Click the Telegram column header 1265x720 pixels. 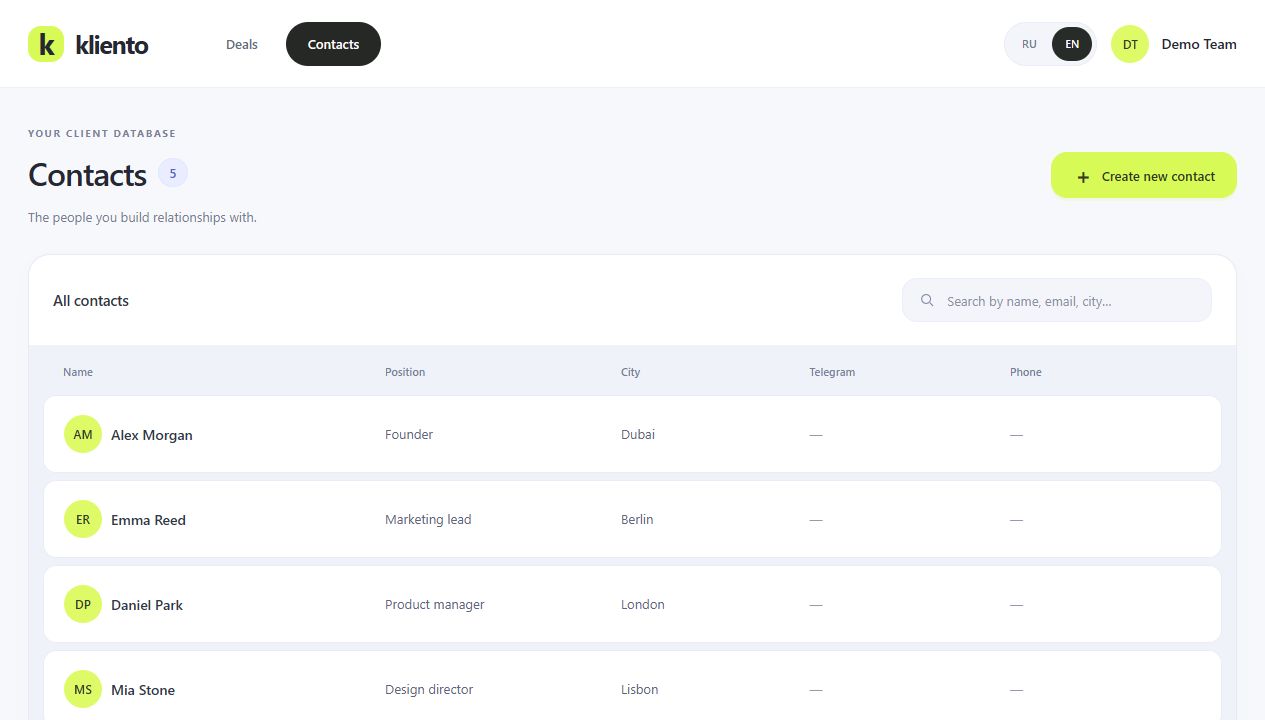coord(832,372)
